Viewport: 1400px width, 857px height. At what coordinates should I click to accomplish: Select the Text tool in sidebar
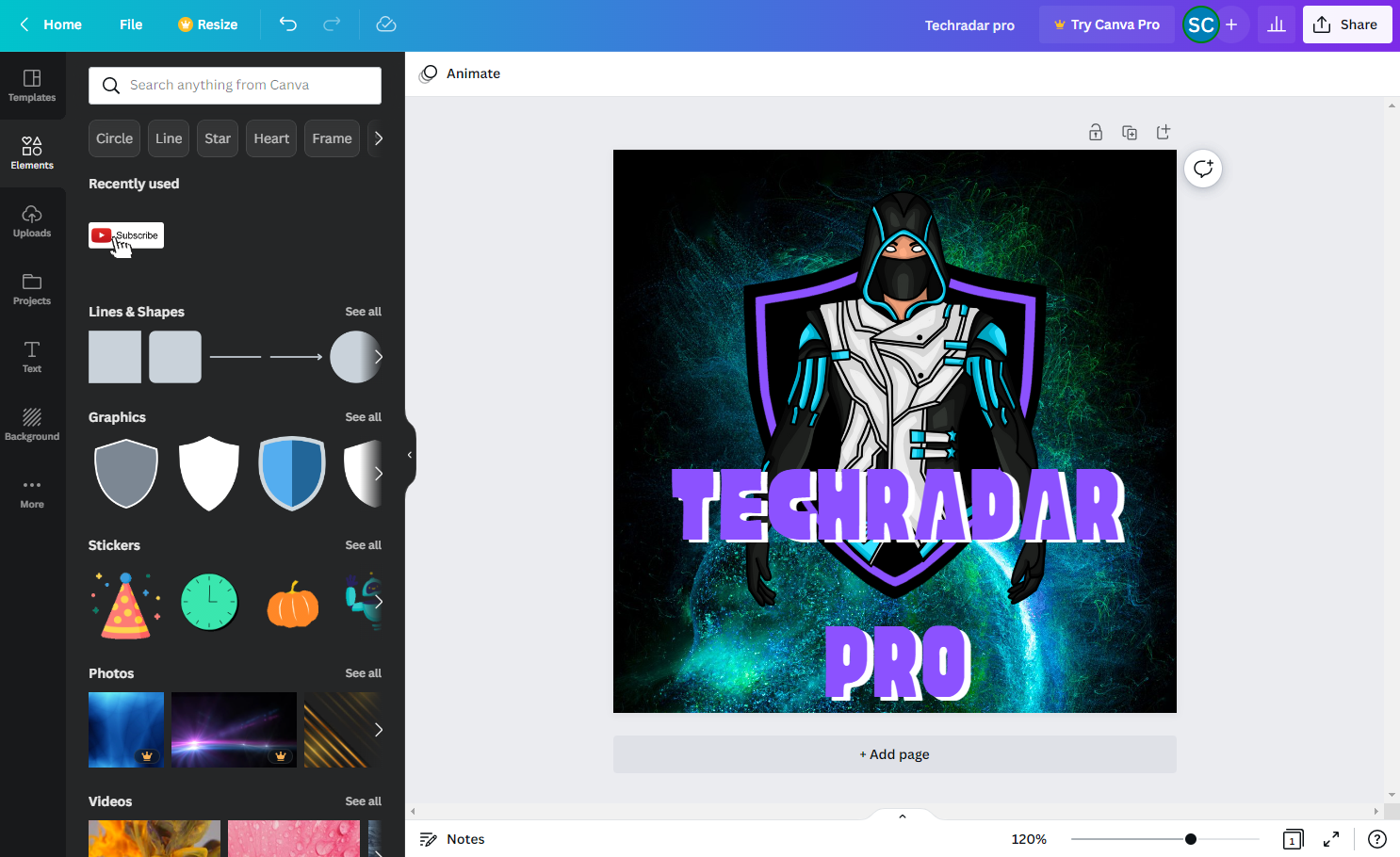32,356
